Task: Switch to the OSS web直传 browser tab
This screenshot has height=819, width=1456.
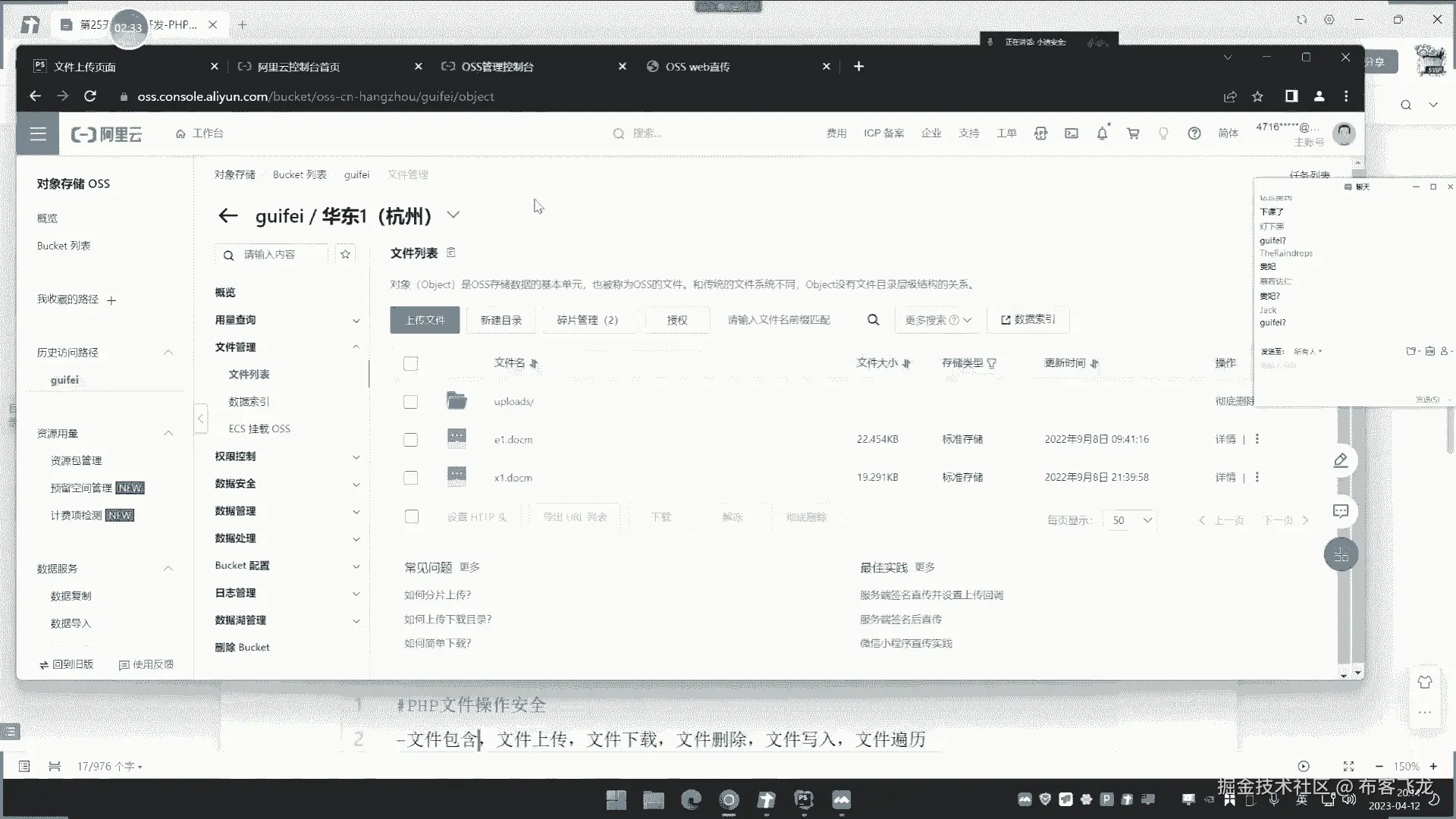Action: (698, 67)
